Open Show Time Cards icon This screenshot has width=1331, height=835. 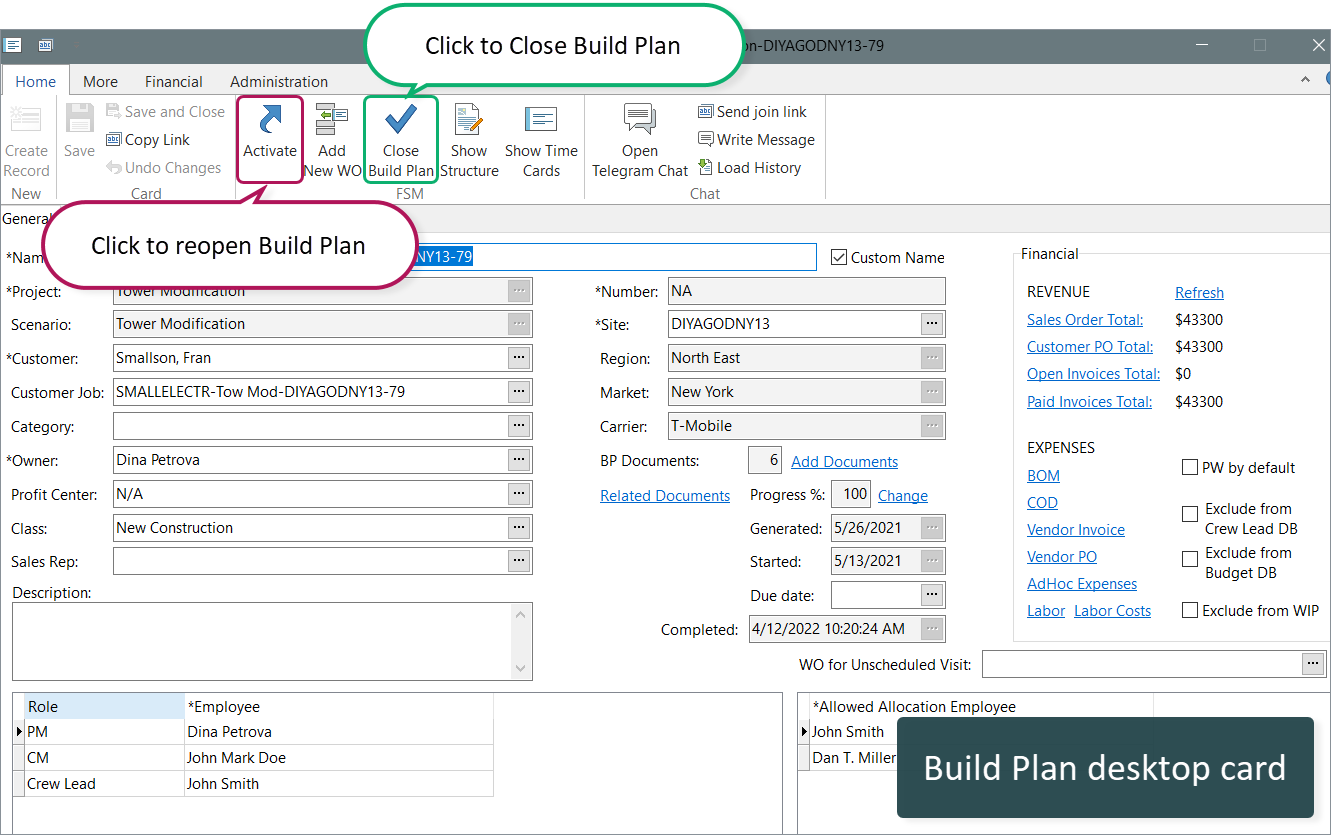[x=541, y=120]
